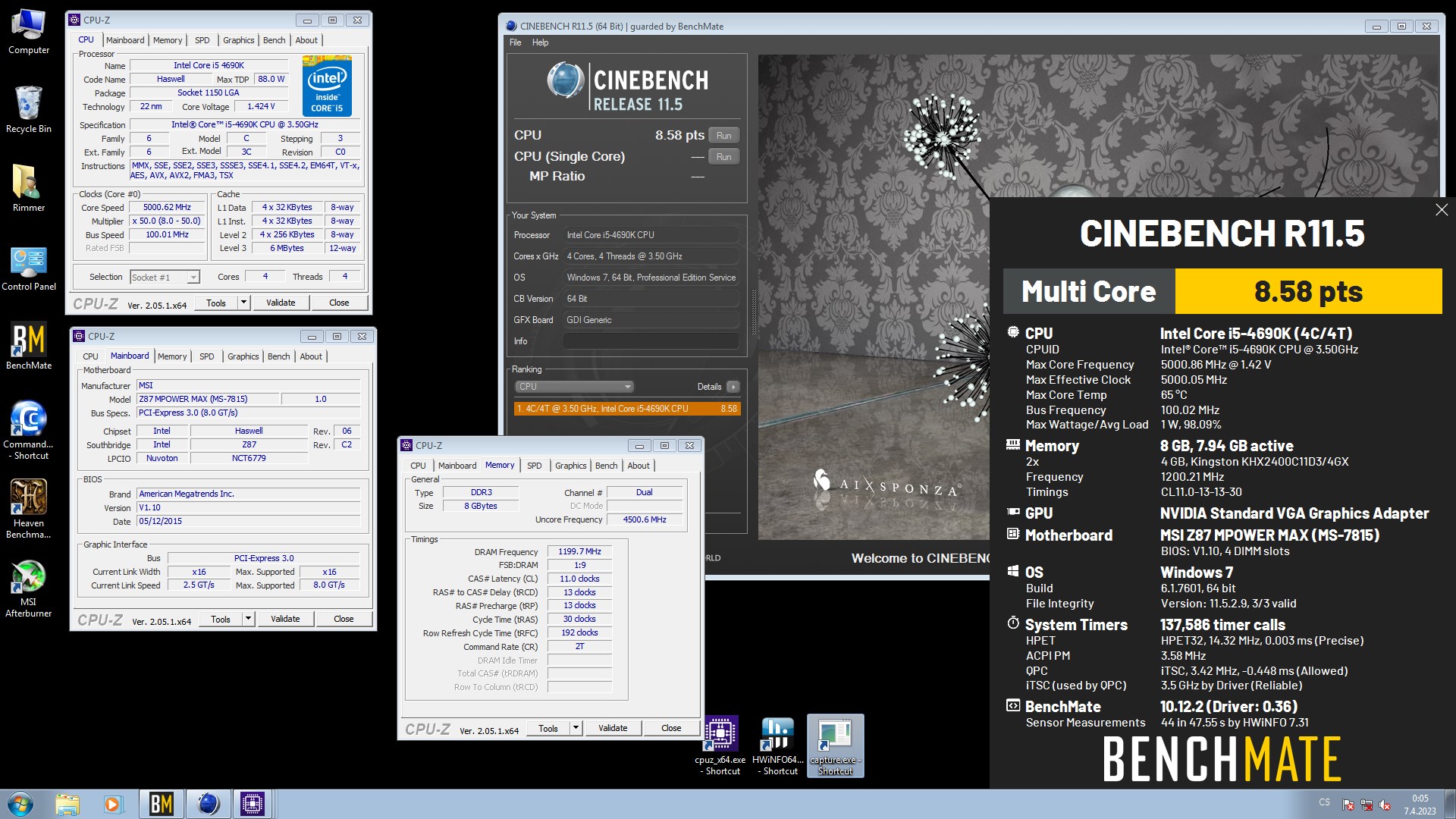Screen dimensions: 1456x819
Task: Select the ranking entry Intel Core i5-4690K
Action: click(626, 409)
